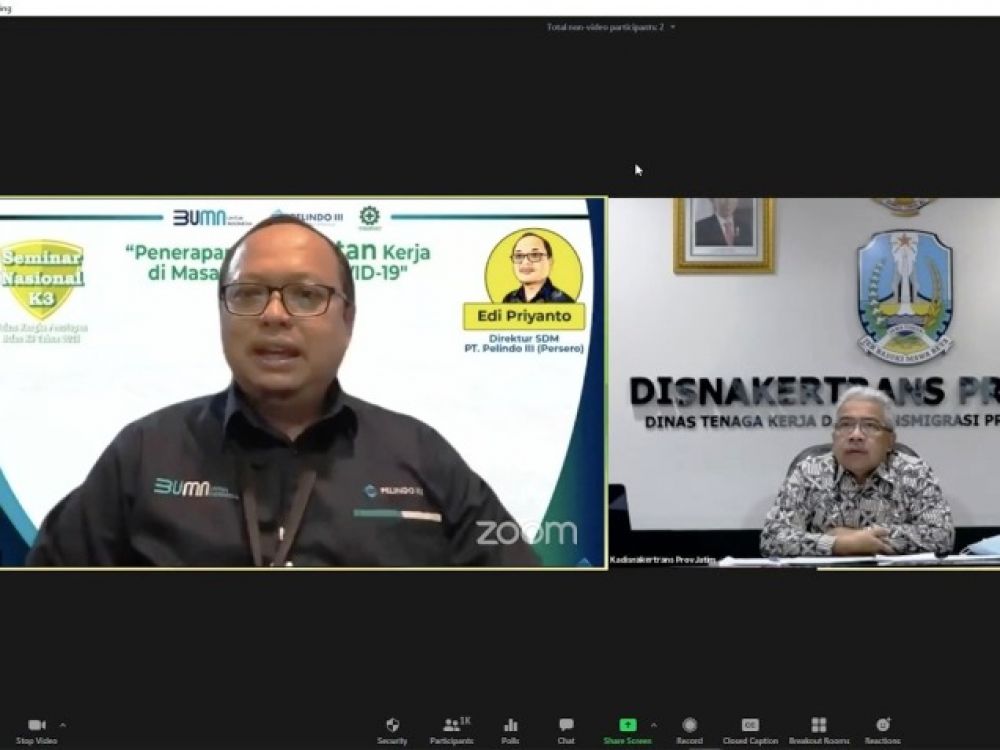Expand share options arrow beside Share Screen

654,724
